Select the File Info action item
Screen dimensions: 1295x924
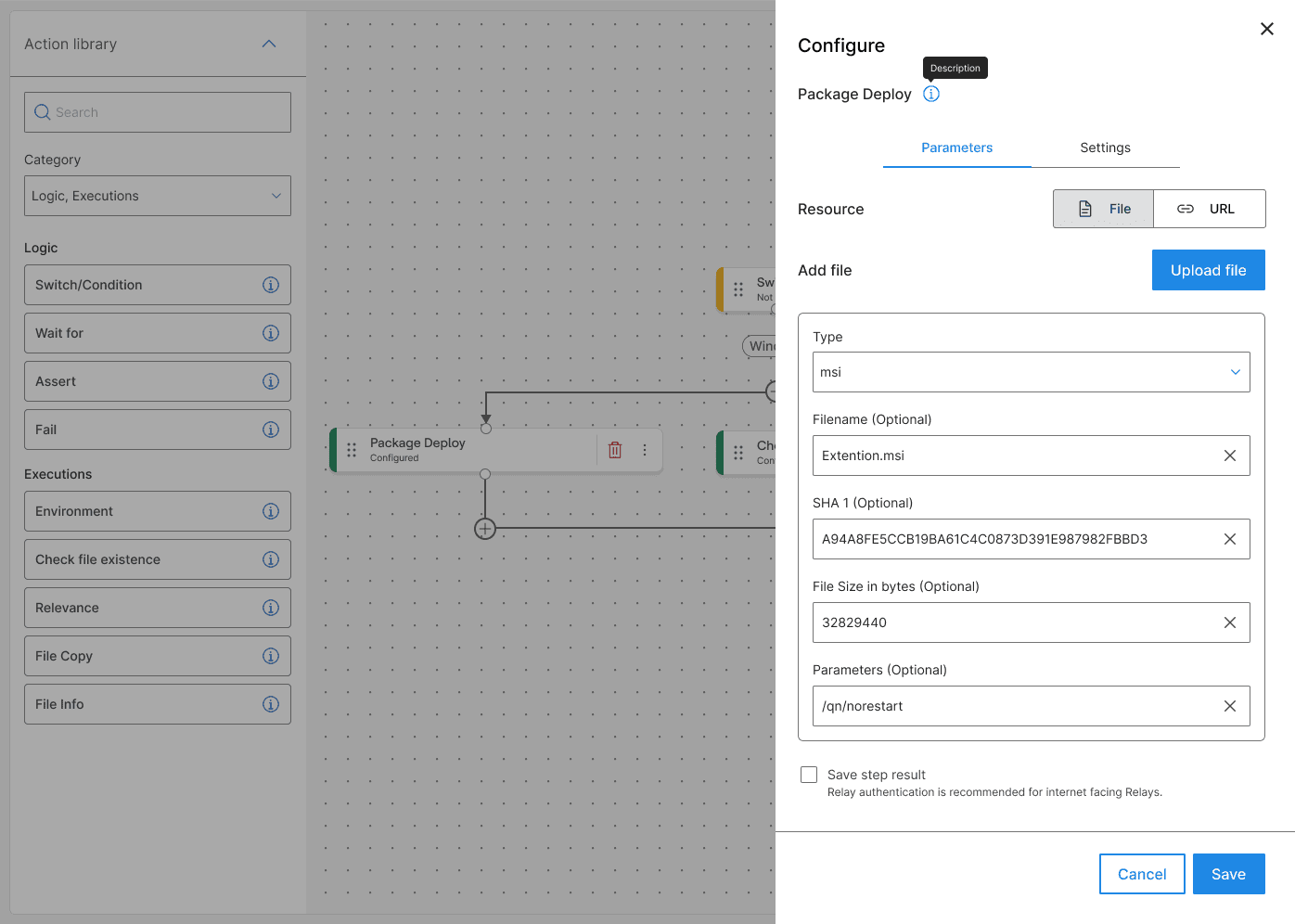tap(158, 704)
